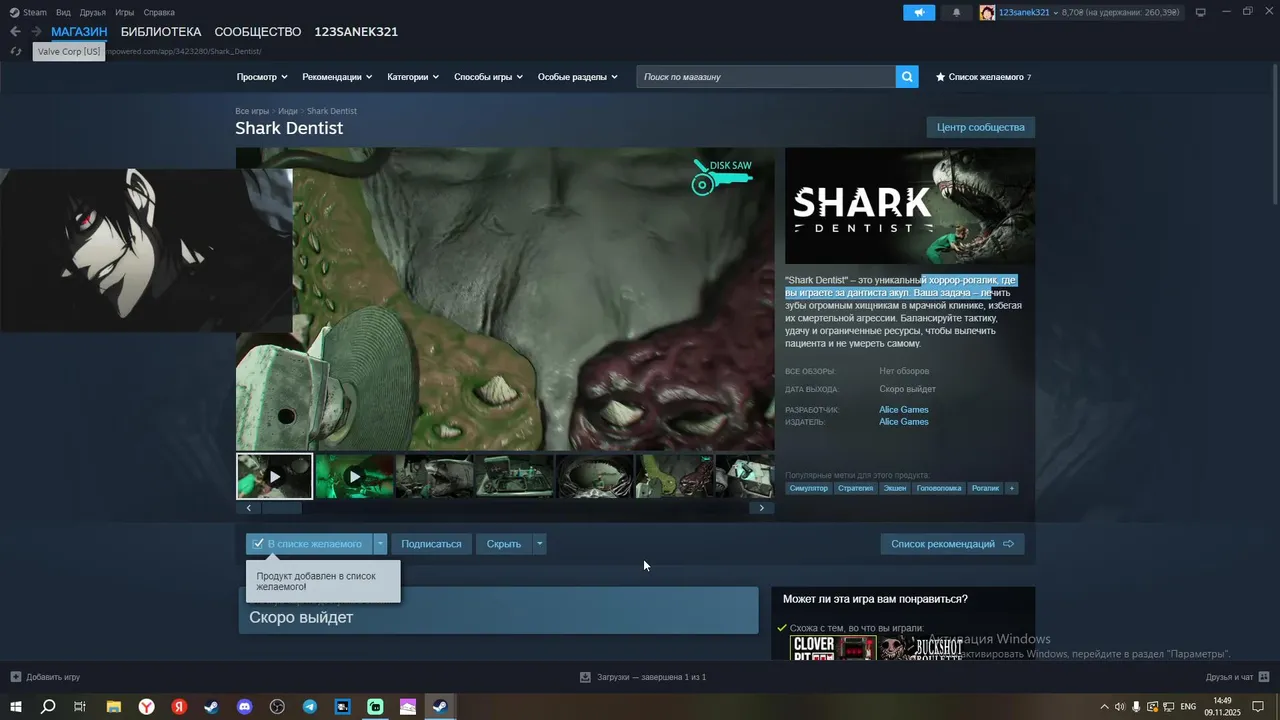Viewport: 1280px width, 720px height.
Task: Open the Способы игры dropdown menu
Action: (489, 77)
